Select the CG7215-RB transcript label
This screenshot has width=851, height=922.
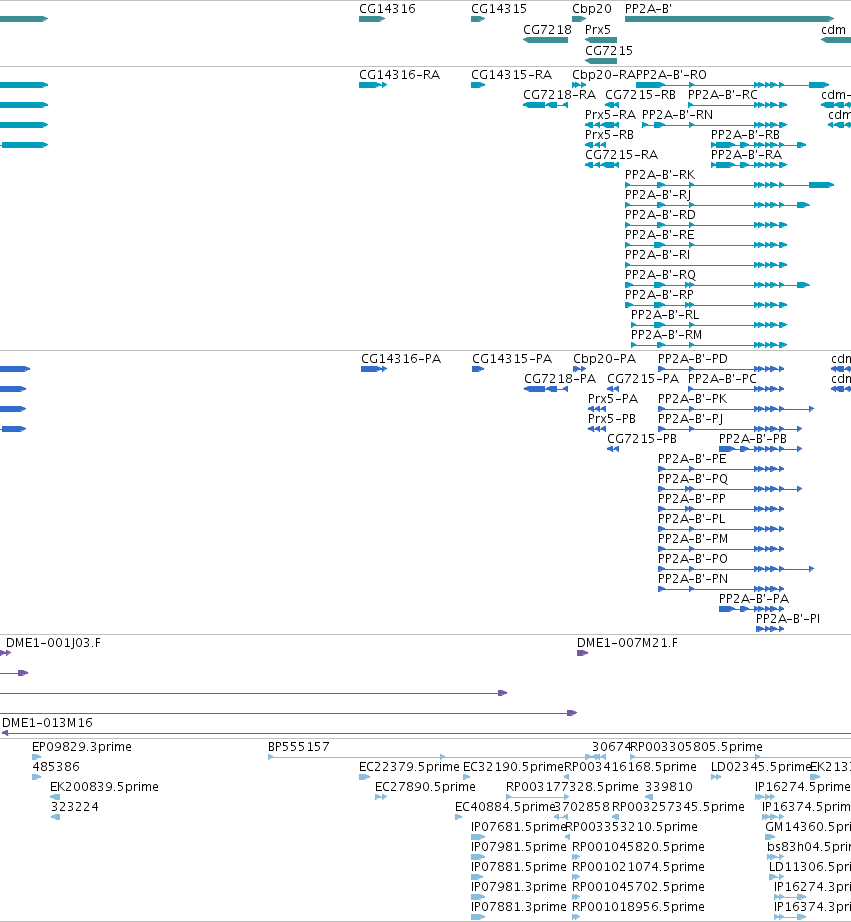640,95
